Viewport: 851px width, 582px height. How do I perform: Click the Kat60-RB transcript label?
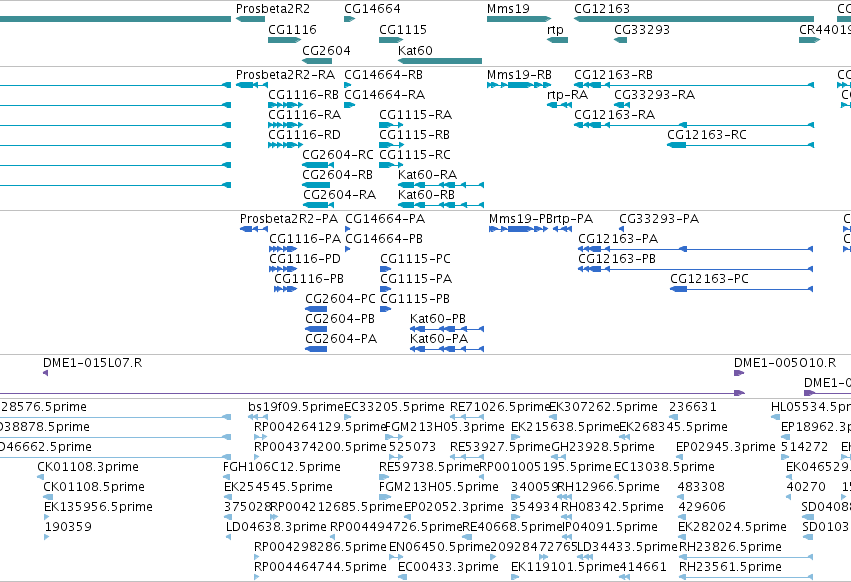pyautogui.click(x=426, y=194)
